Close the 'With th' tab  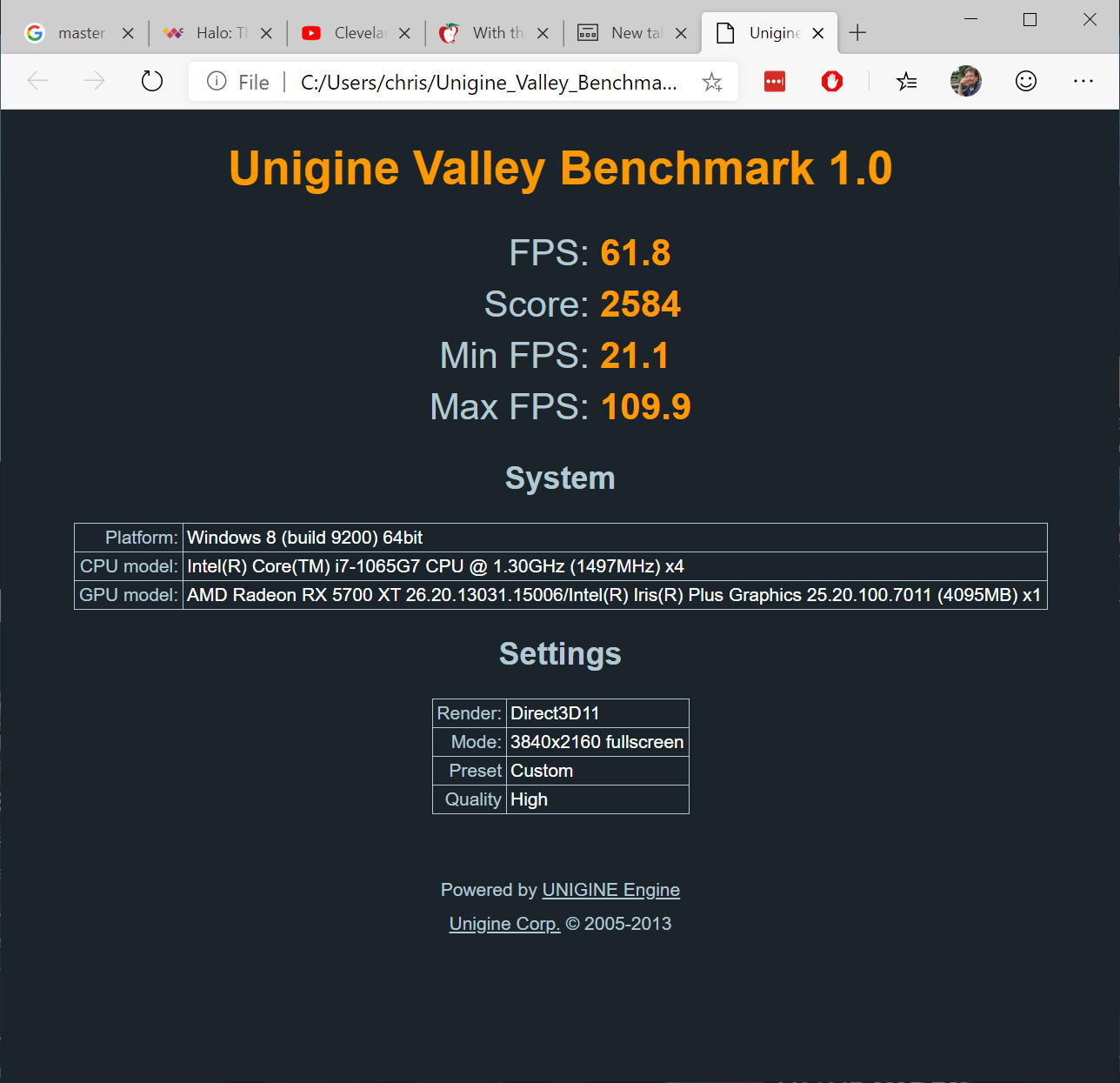click(x=543, y=33)
